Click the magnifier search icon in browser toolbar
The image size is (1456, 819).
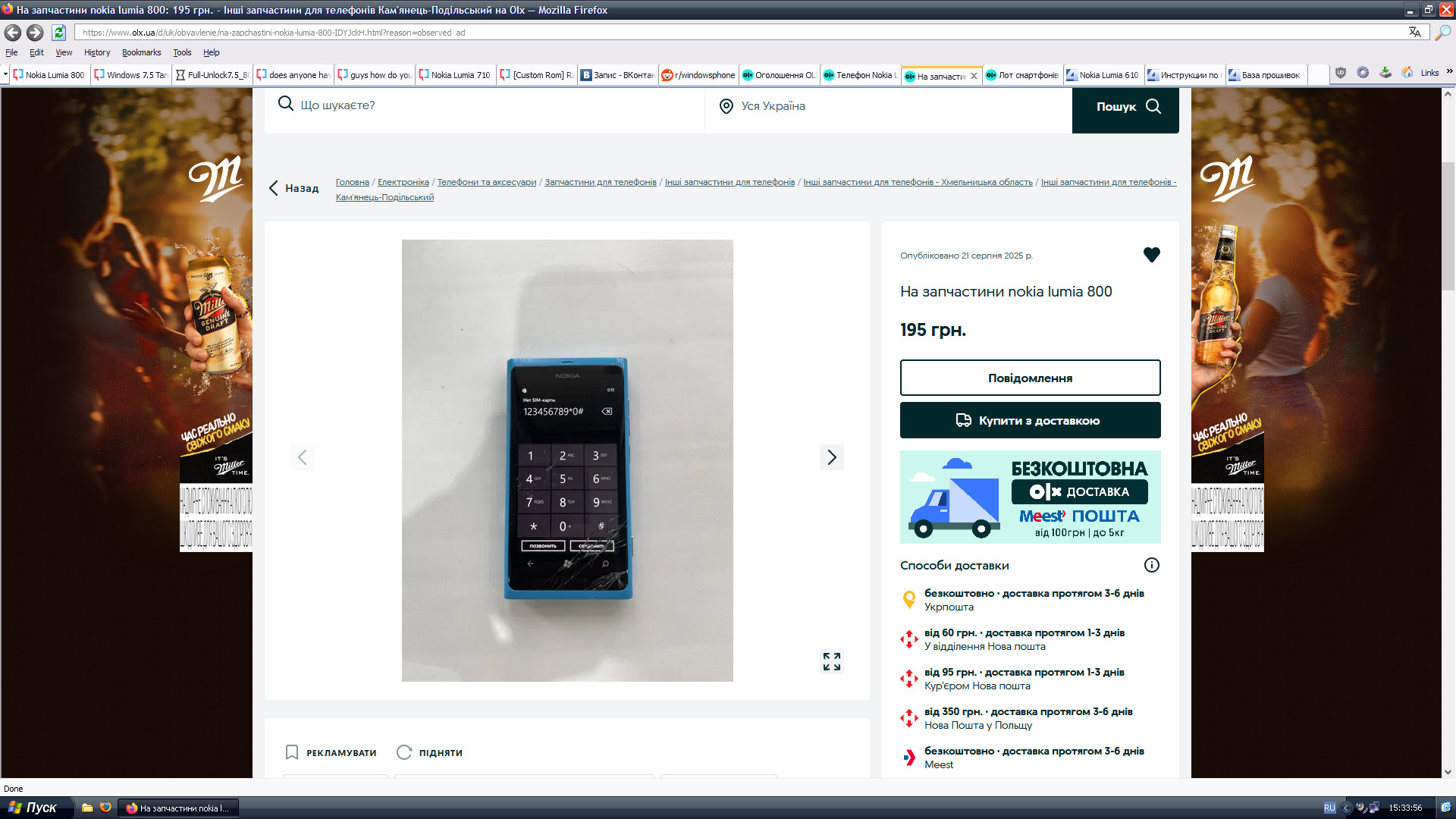point(1442,33)
